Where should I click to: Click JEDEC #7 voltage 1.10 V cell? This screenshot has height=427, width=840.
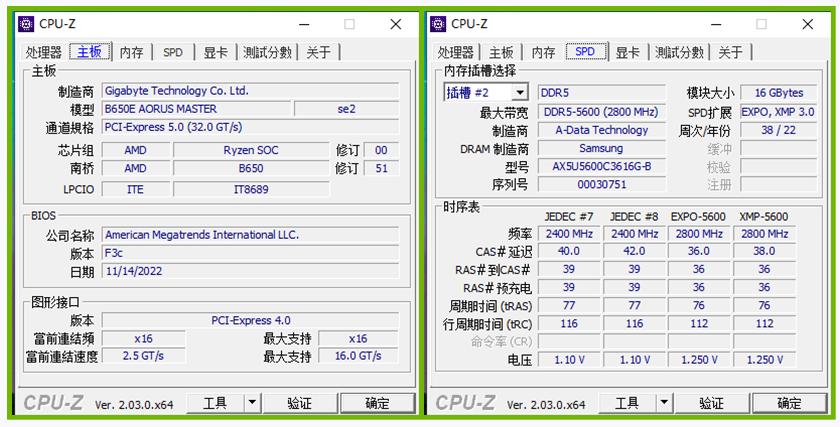569,360
